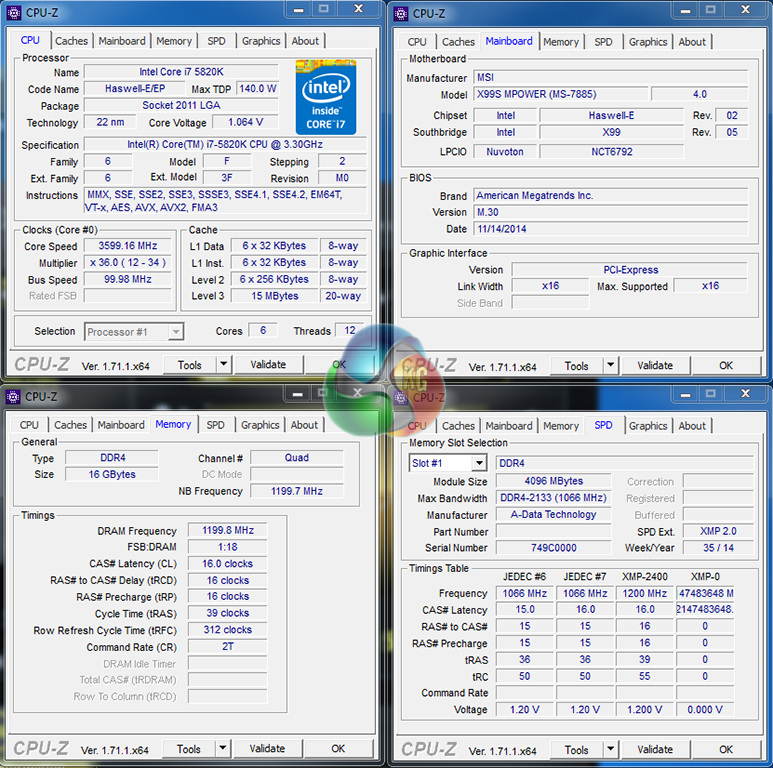Click Tools button in the CPU window
This screenshot has height=768, width=773.
pyautogui.click(x=190, y=365)
